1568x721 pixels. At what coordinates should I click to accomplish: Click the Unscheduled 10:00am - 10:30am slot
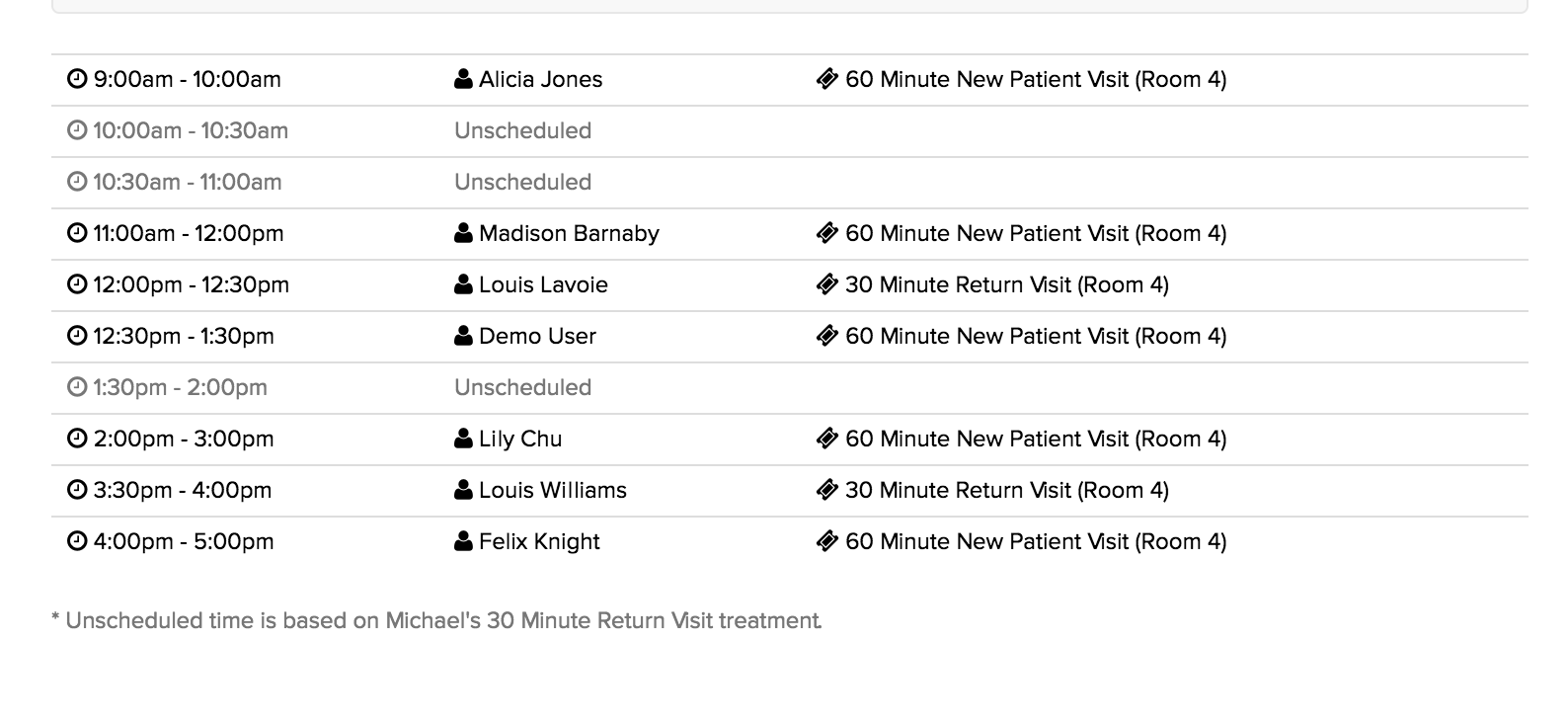(x=789, y=130)
